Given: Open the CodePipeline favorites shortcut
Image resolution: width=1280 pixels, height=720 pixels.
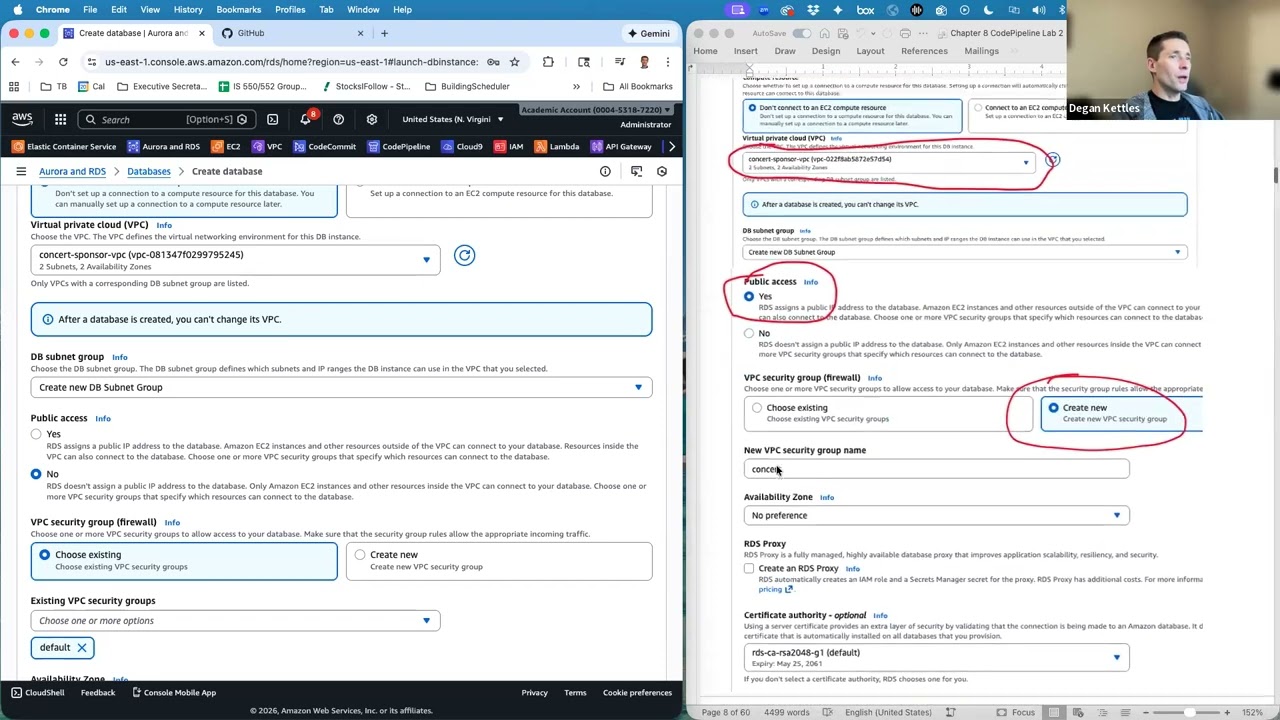Looking at the screenshot, I should 398,146.
